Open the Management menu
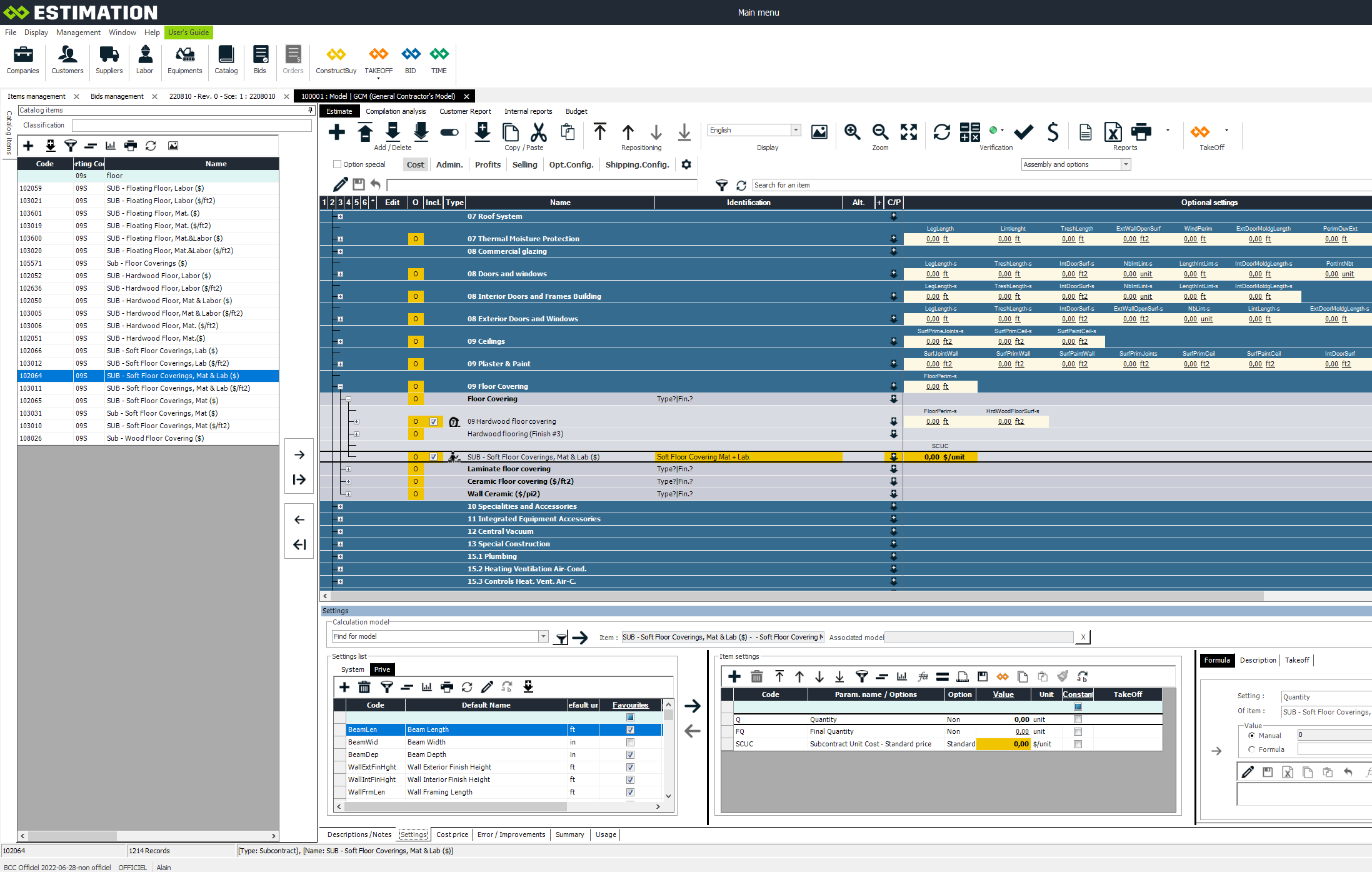The width and height of the screenshot is (1372, 872). point(78,33)
